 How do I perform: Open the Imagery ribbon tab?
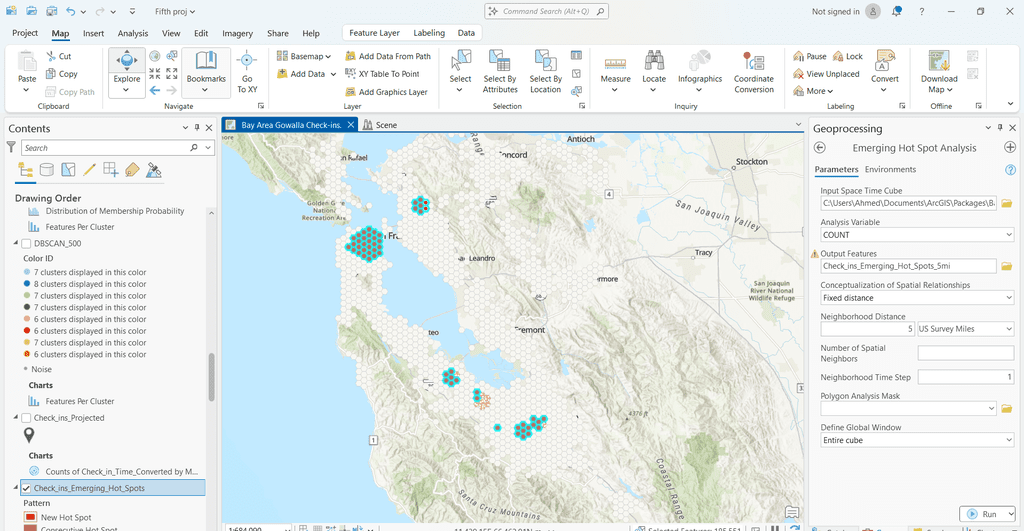pyautogui.click(x=237, y=33)
